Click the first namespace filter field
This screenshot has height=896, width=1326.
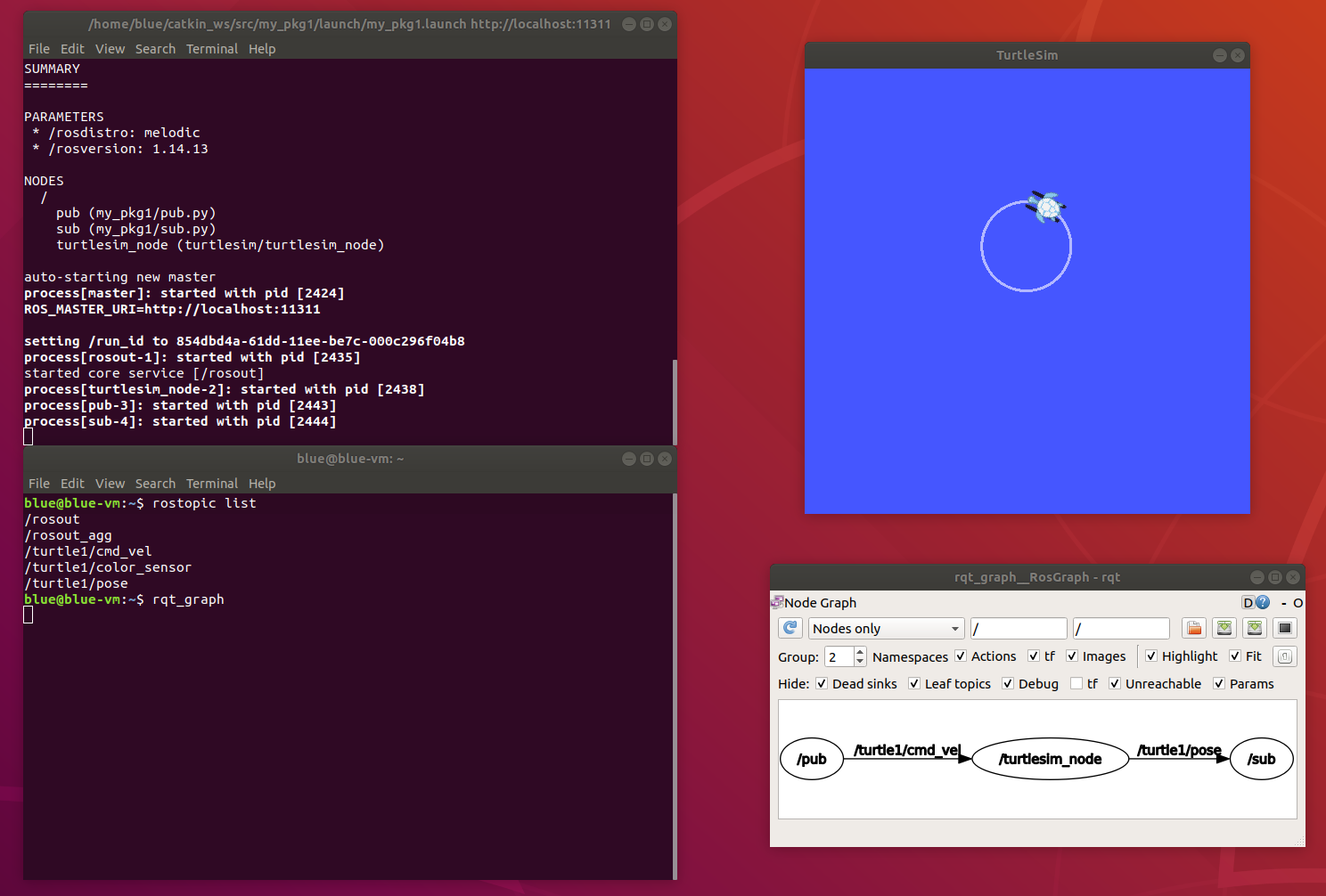point(1019,628)
